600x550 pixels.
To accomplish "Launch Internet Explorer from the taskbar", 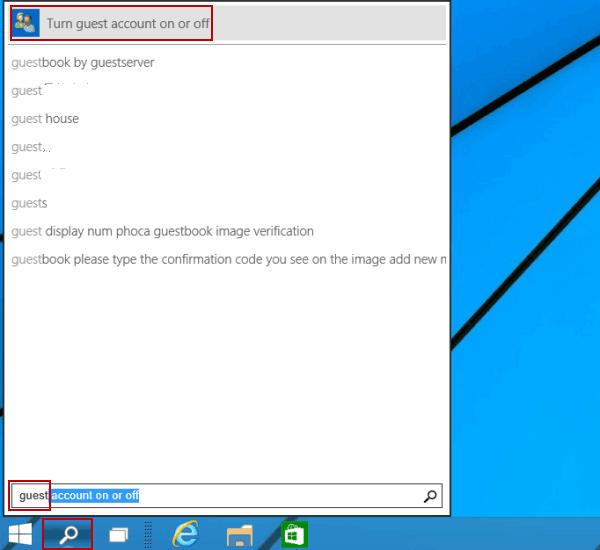I will tap(186, 534).
